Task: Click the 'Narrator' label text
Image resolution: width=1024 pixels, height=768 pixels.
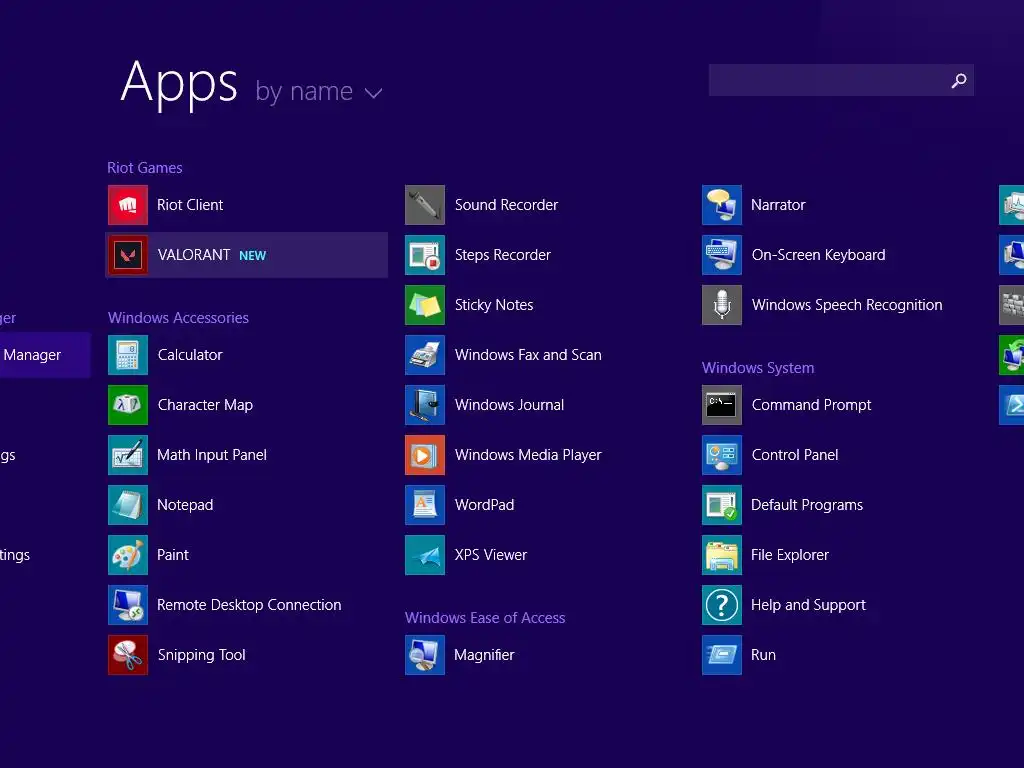Action: [x=778, y=205]
